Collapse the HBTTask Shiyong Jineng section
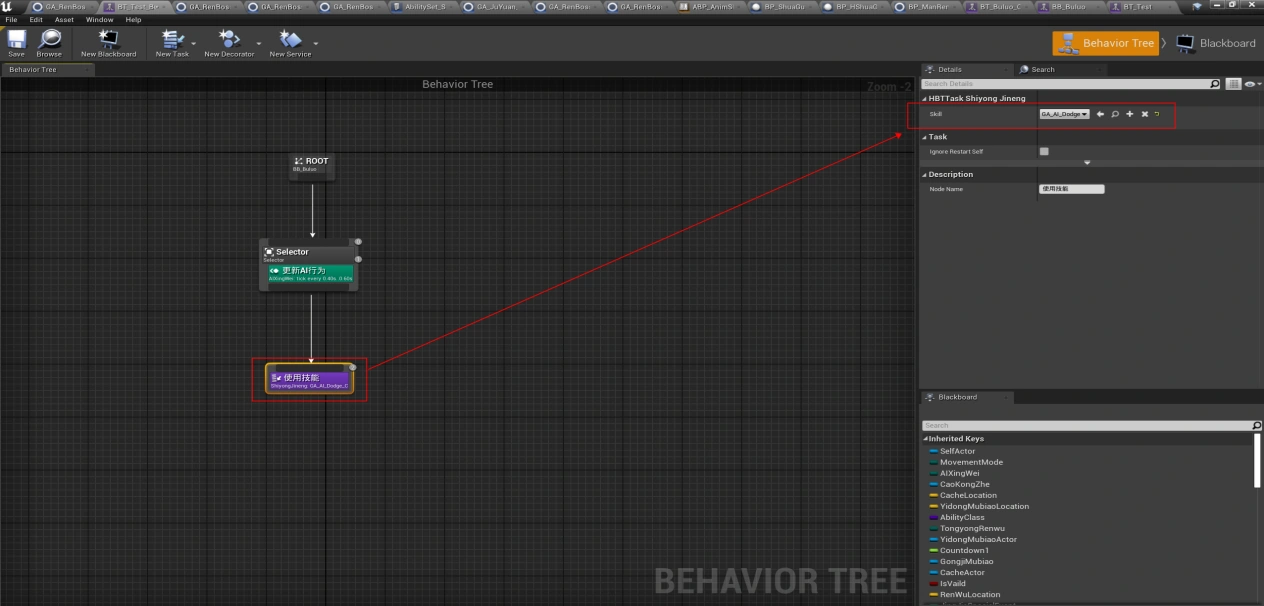The width and height of the screenshot is (1264, 606). 925,99
